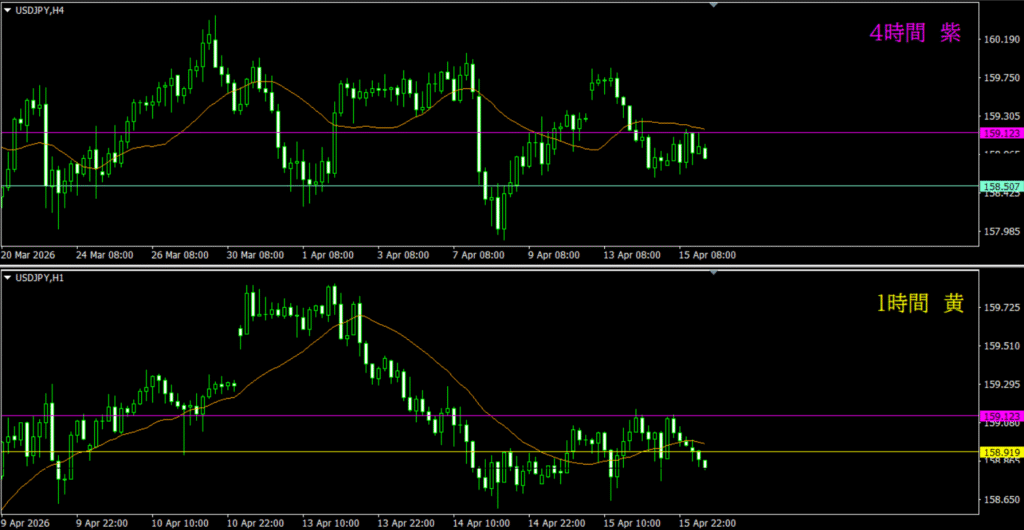Click the 159.725 price scale on H1 chart

[1001, 308]
